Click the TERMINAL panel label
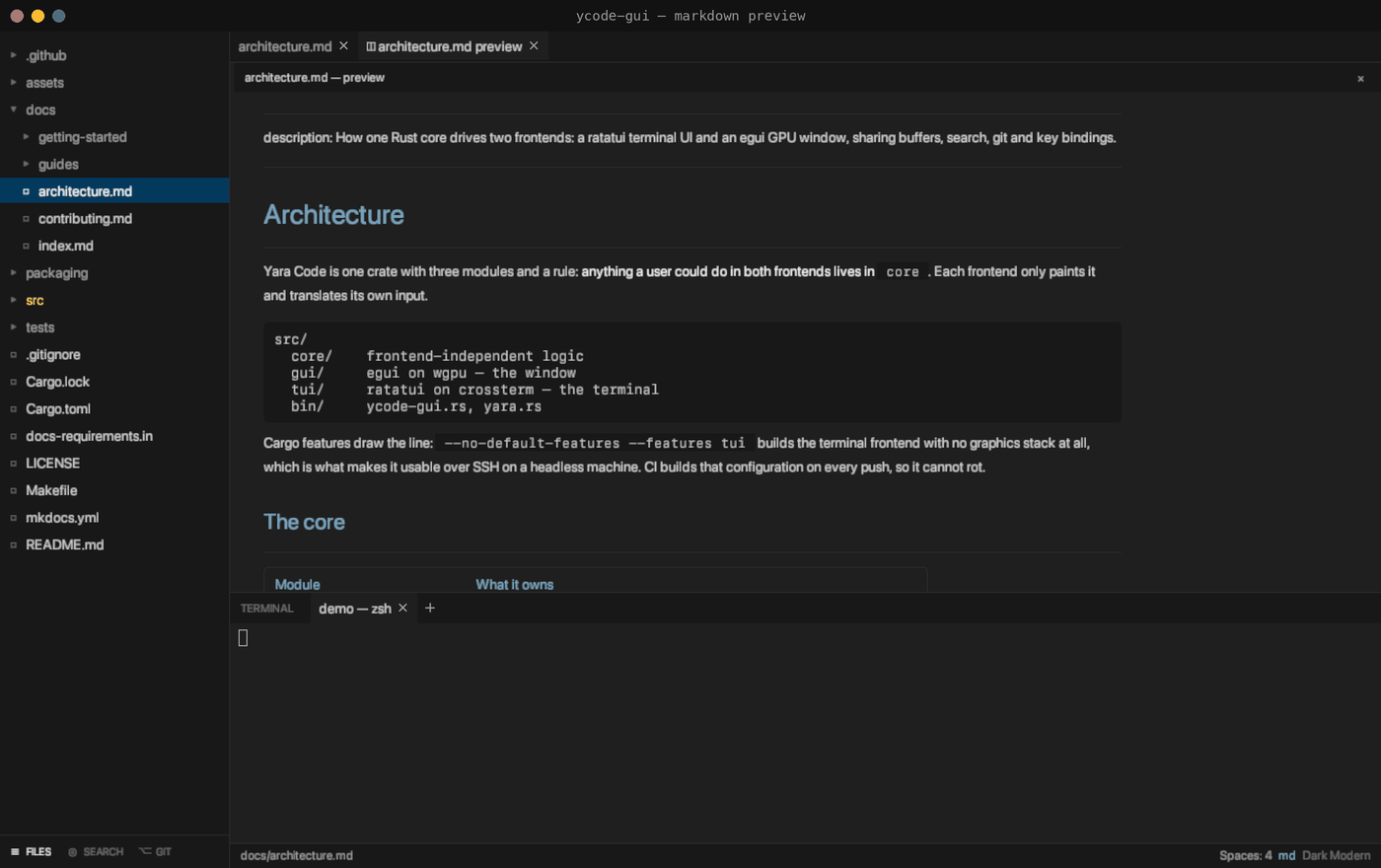The image size is (1381, 868). click(267, 609)
